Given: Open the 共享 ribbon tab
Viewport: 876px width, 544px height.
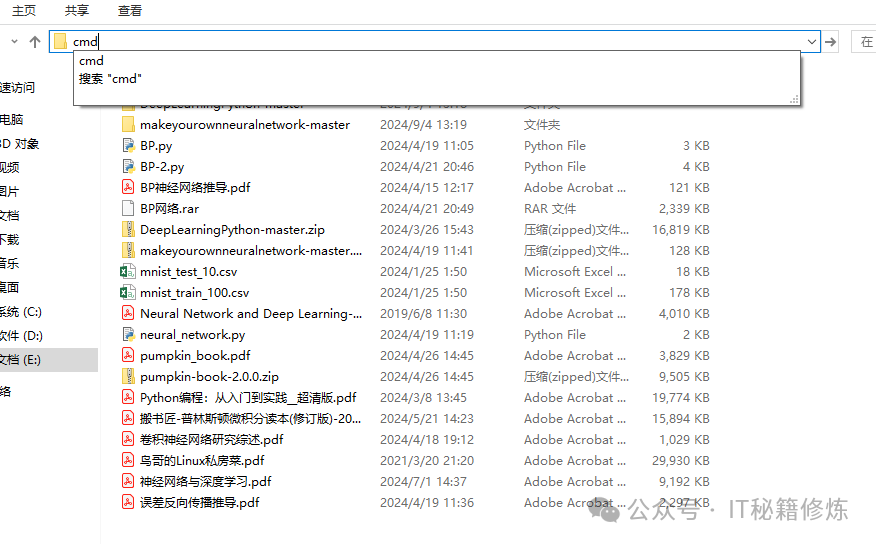Looking at the screenshot, I should coord(77,10).
